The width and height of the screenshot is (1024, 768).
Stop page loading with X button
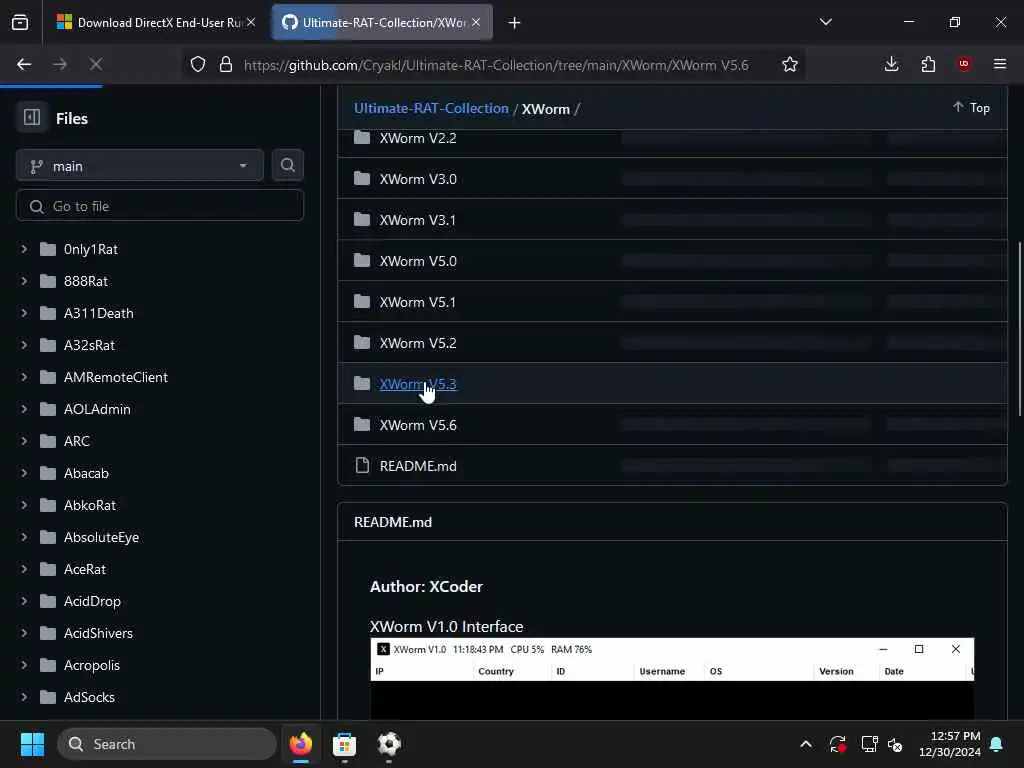pyautogui.click(x=96, y=64)
